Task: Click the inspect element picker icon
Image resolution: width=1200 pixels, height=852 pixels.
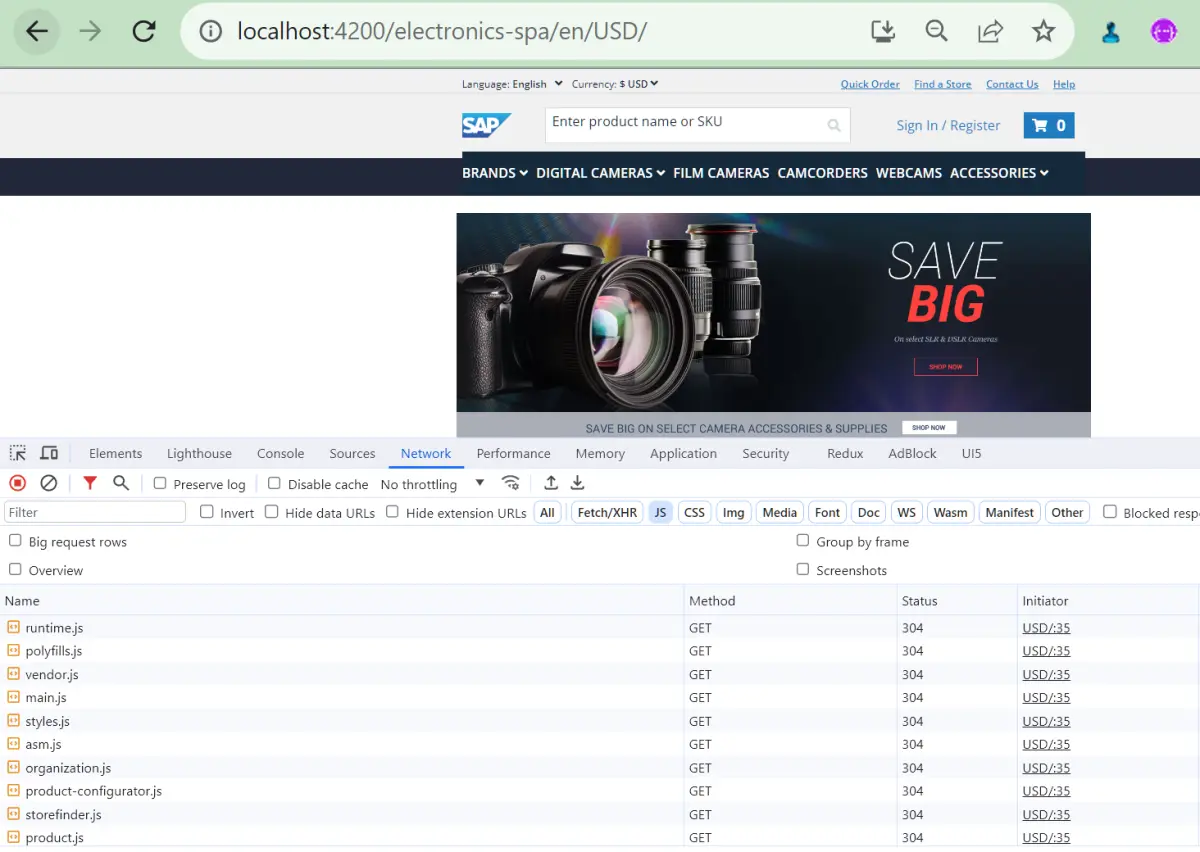Action: [18, 453]
